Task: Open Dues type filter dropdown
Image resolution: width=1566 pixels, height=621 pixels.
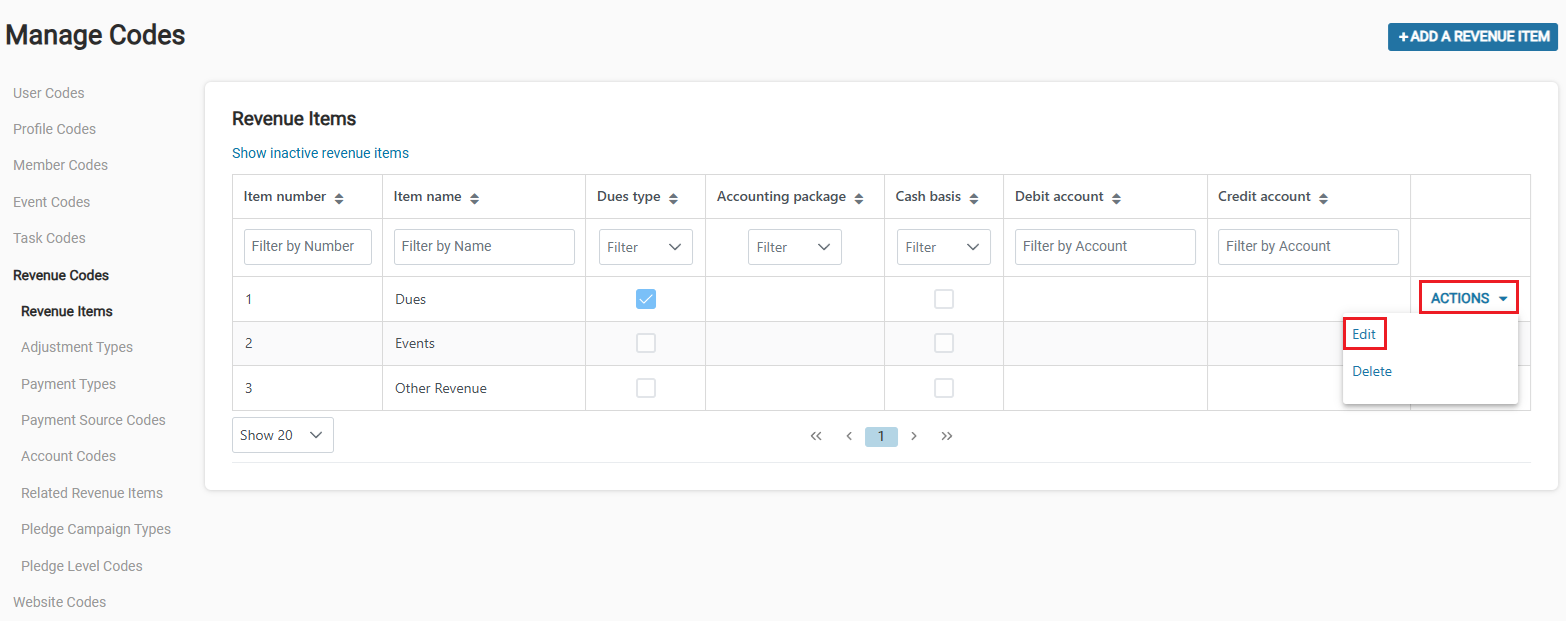Action: [x=646, y=247]
